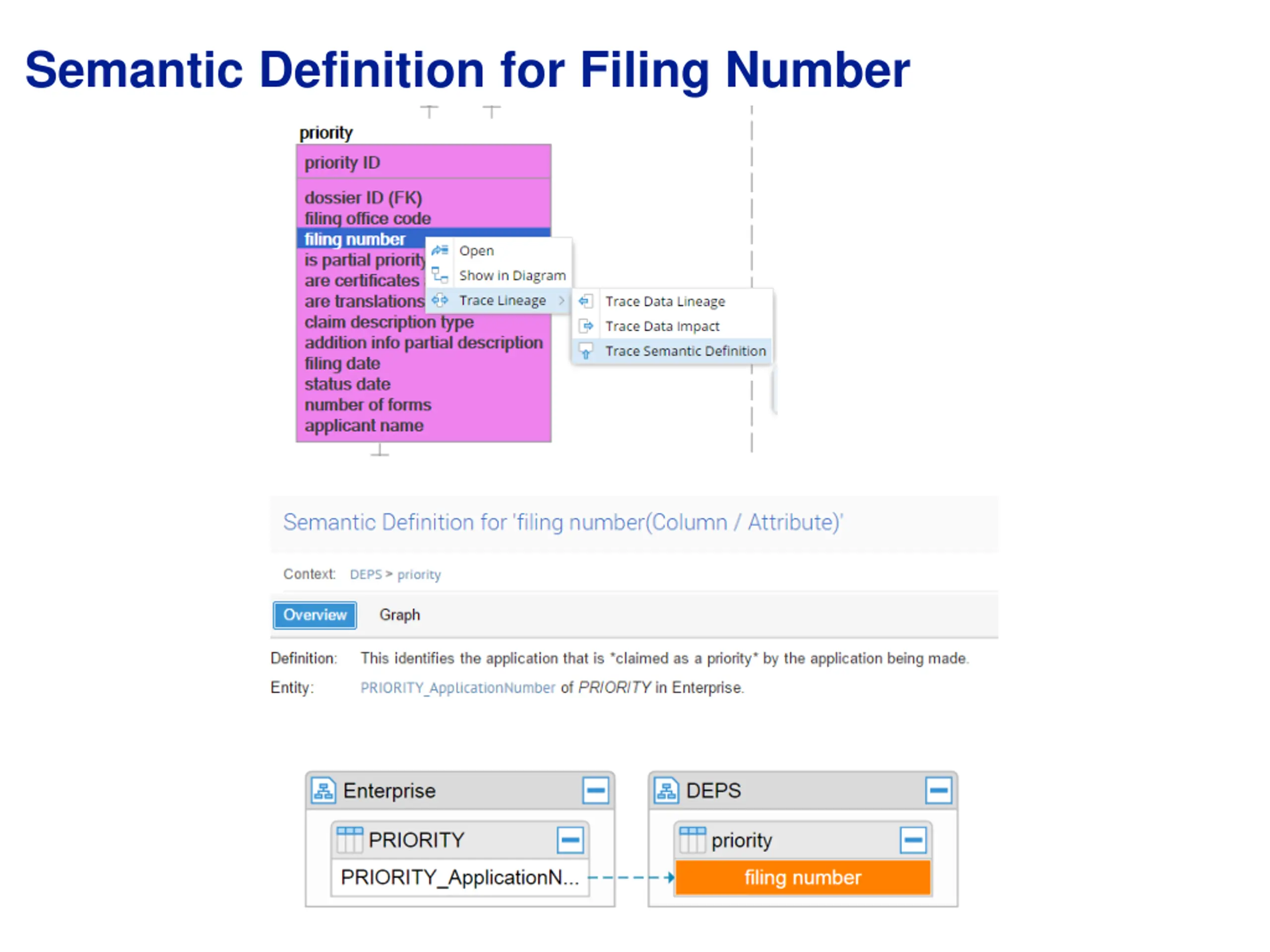Expand the Trace Lineage submenu arrow

(562, 300)
